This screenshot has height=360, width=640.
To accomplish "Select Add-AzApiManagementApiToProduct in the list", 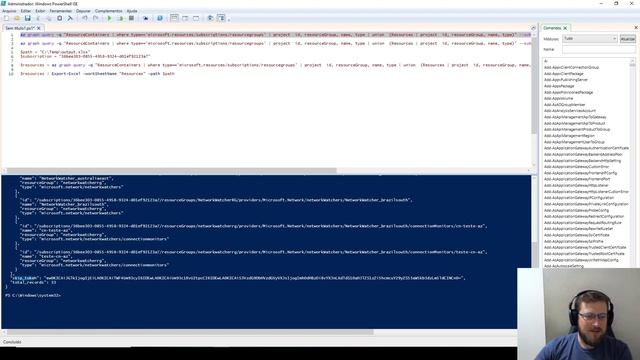I will [574, 123].
